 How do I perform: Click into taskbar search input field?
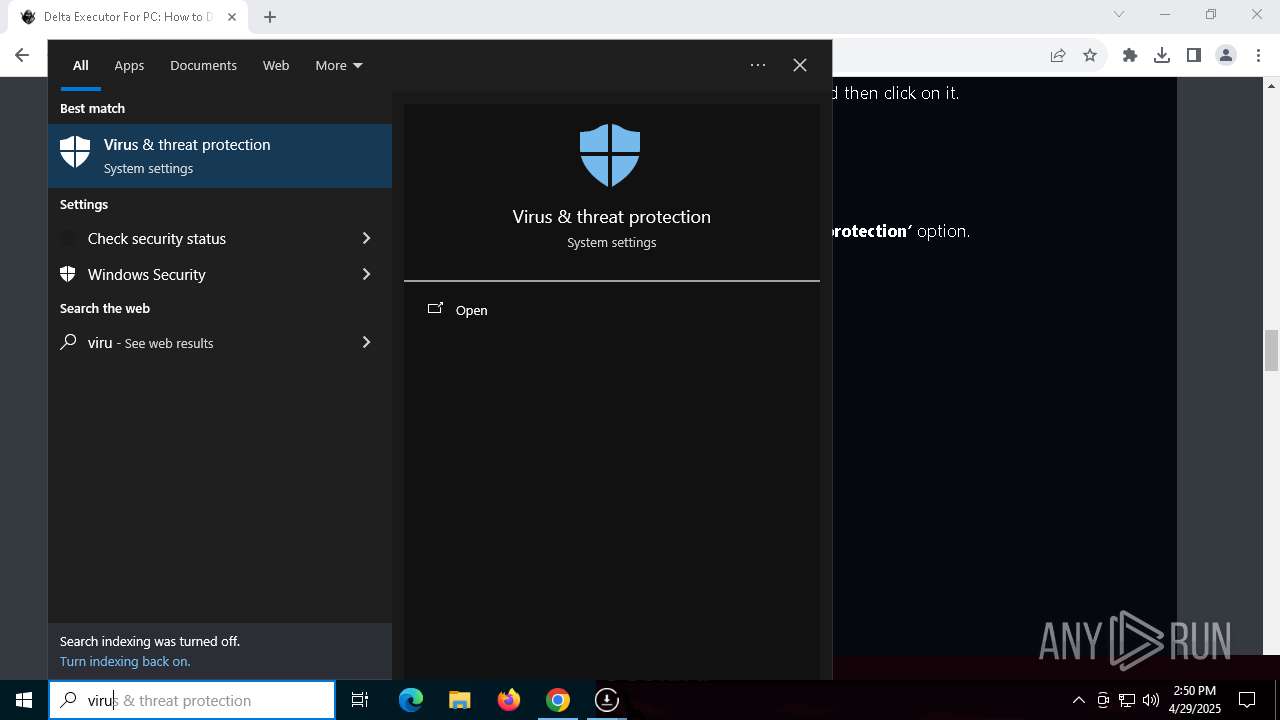coord(192,700)
